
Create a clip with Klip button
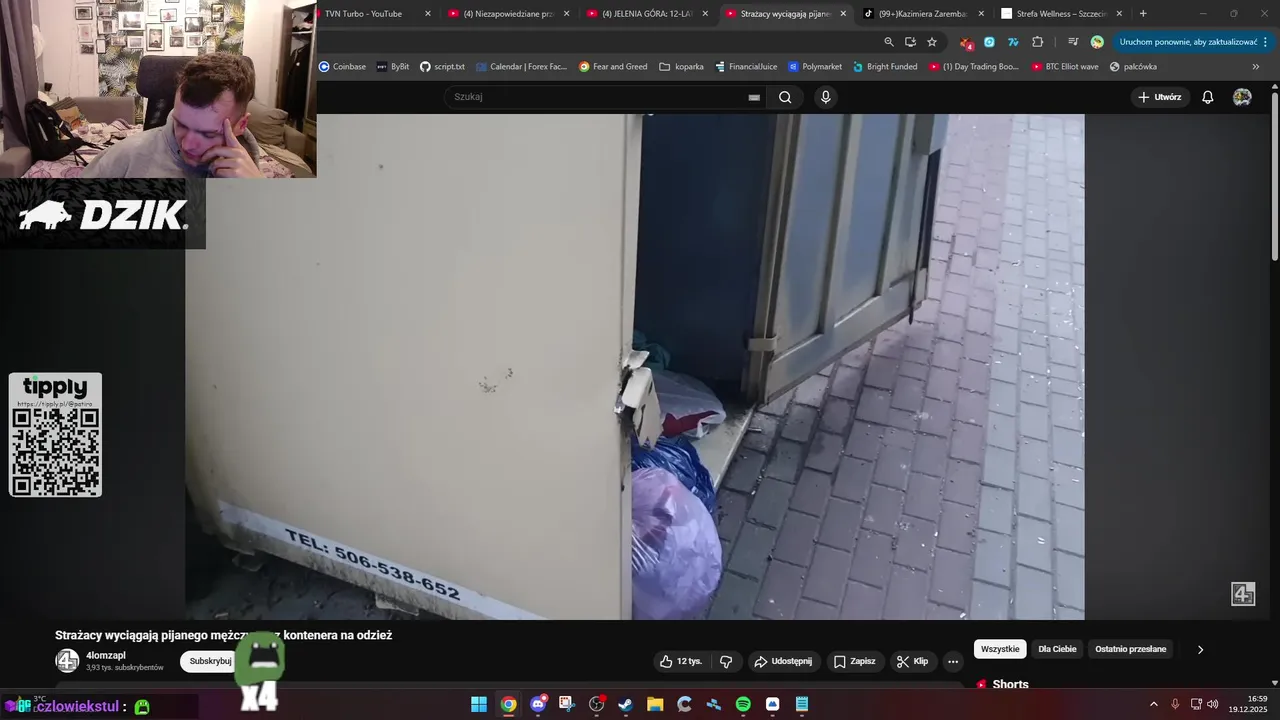coord(912,661)
